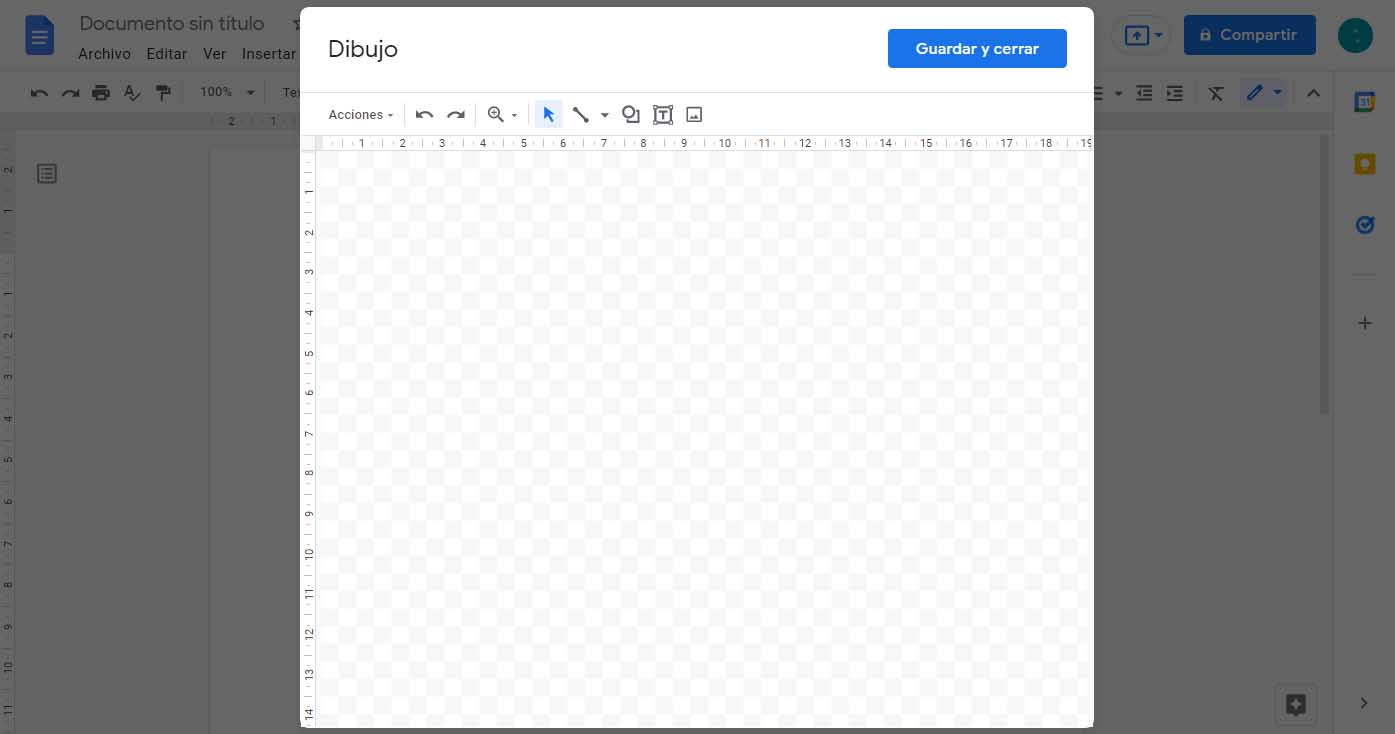Screen dimensions: 1395x734
Task: Expand the line tool options
Action: pyautogui.click(x=604, y=114)
